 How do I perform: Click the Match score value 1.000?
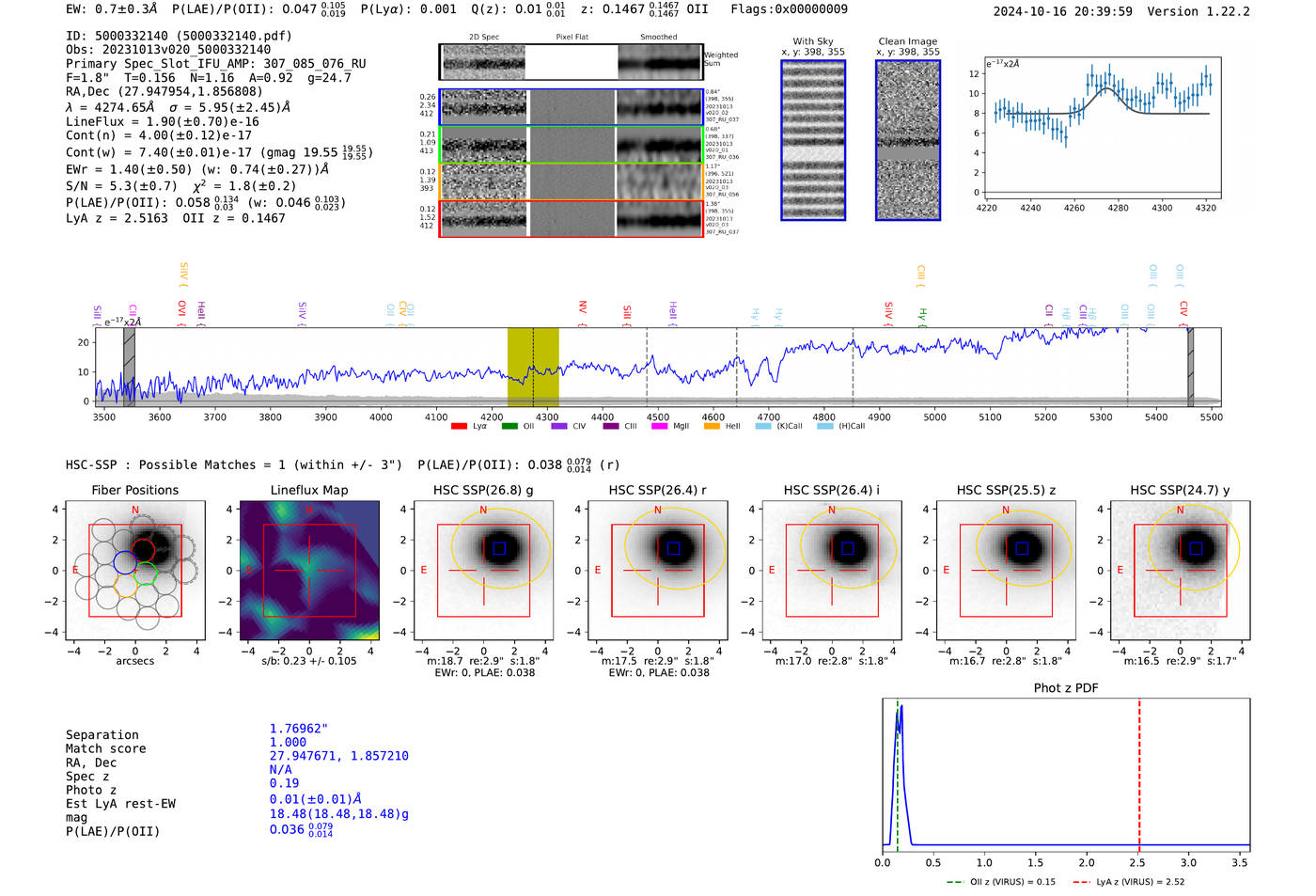point(288,742)
